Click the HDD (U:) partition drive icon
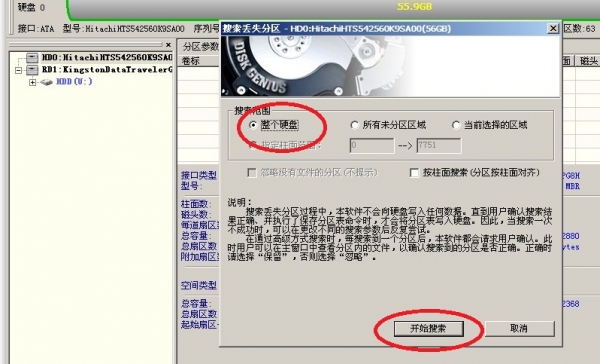 point(46,82)
